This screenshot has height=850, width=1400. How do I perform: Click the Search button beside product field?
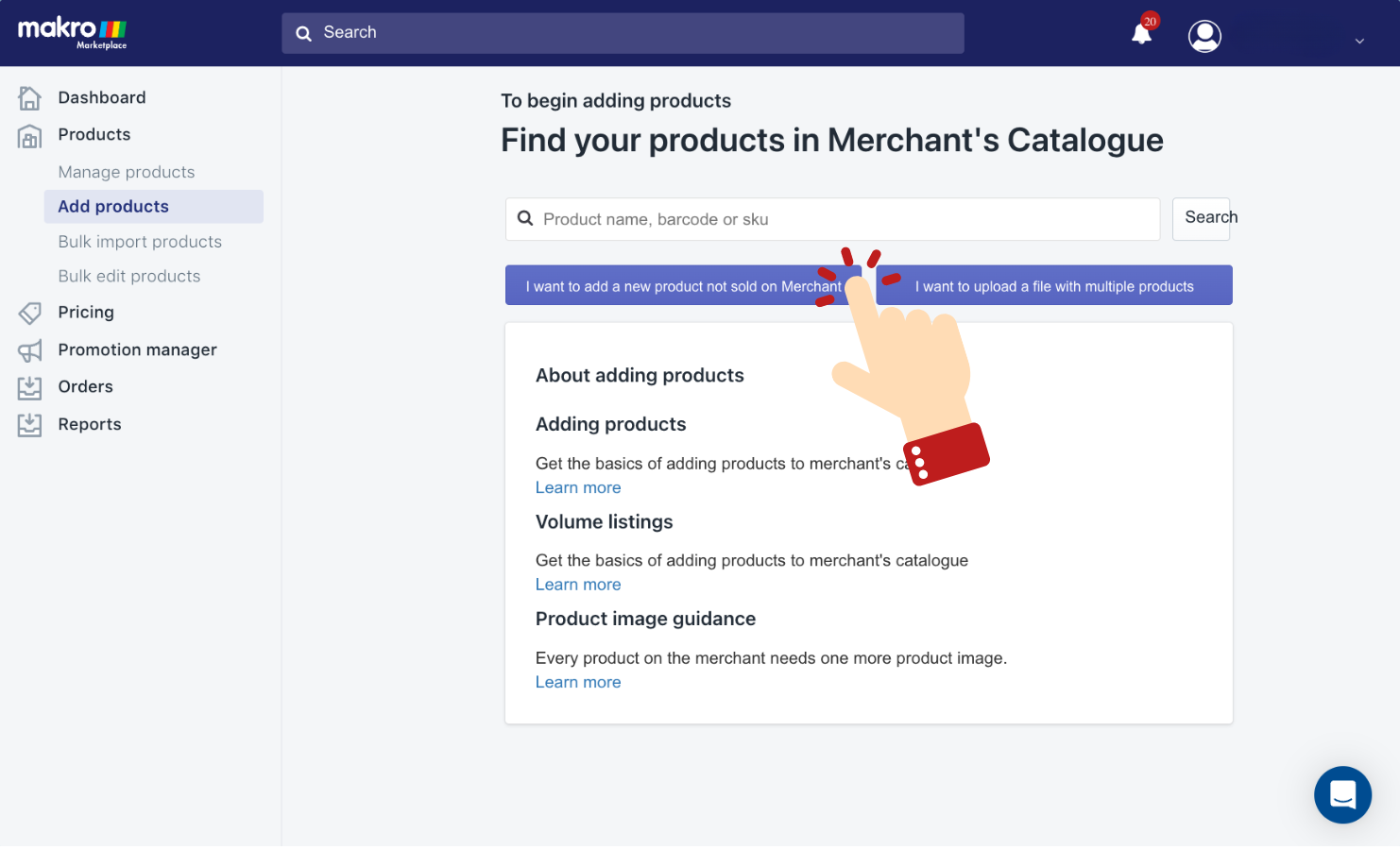1202,219
